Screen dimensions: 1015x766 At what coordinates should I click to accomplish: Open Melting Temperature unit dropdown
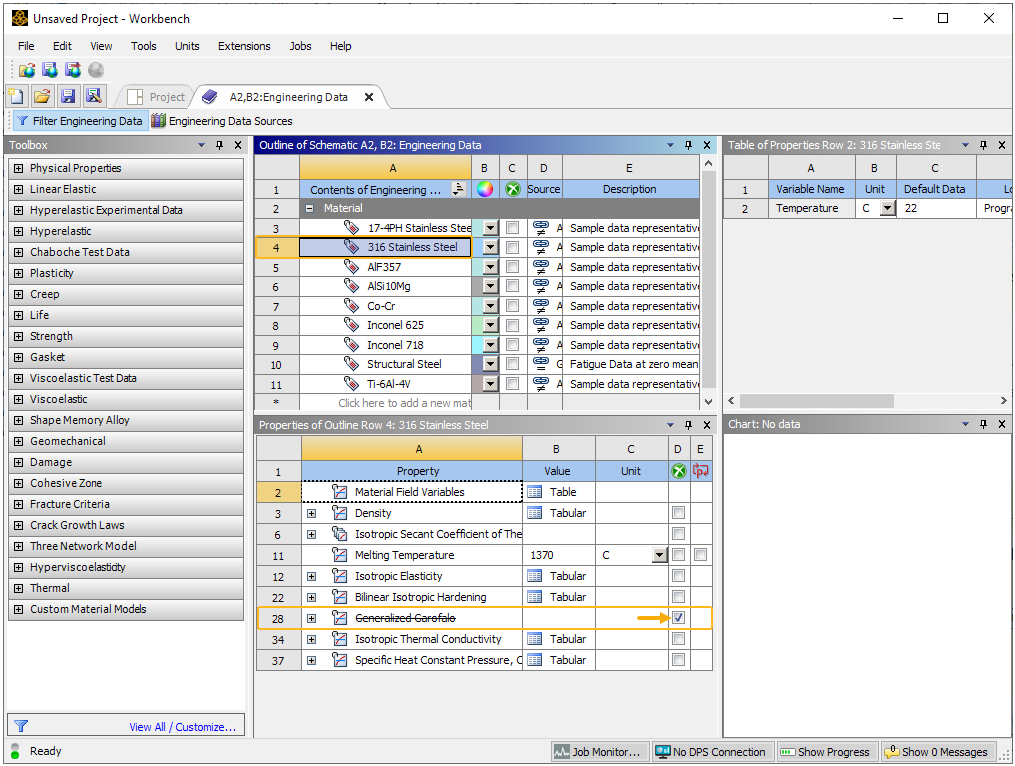pyautogui.click(x=658, y=555)
